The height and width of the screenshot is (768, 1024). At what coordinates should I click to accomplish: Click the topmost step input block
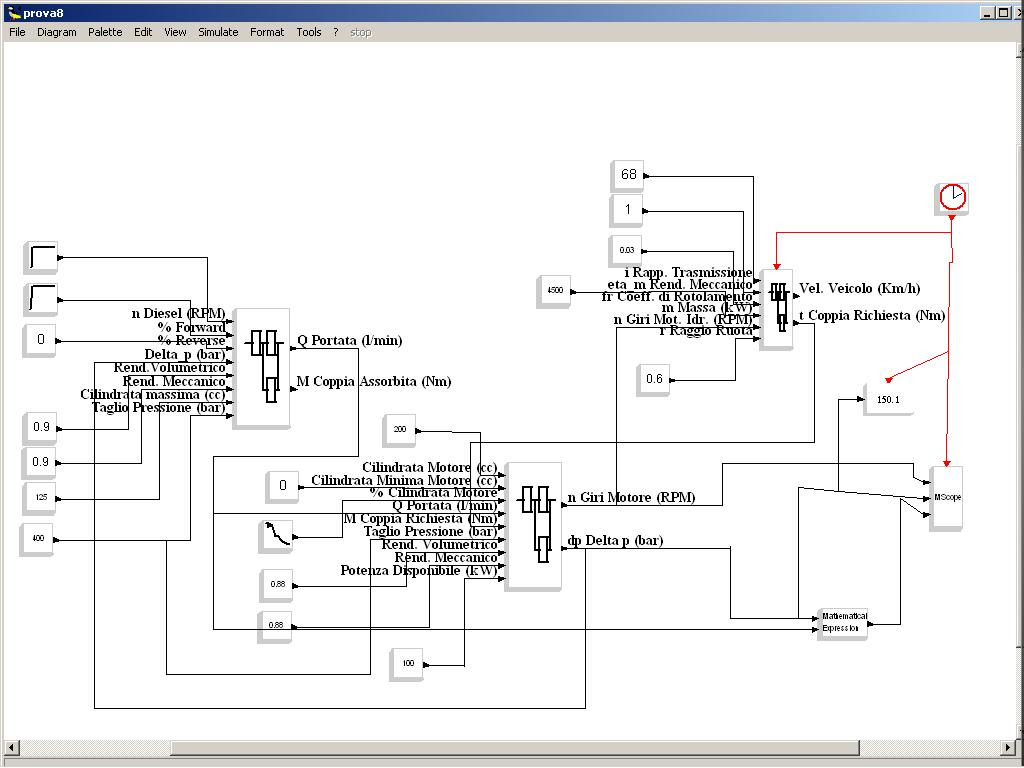tap(41, 256)
